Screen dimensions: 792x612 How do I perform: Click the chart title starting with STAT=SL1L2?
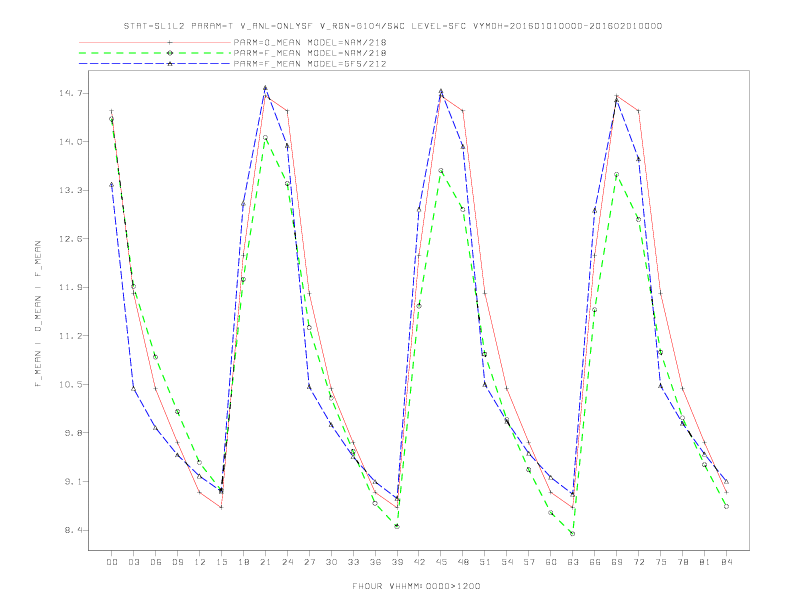(x=393, y=26)
